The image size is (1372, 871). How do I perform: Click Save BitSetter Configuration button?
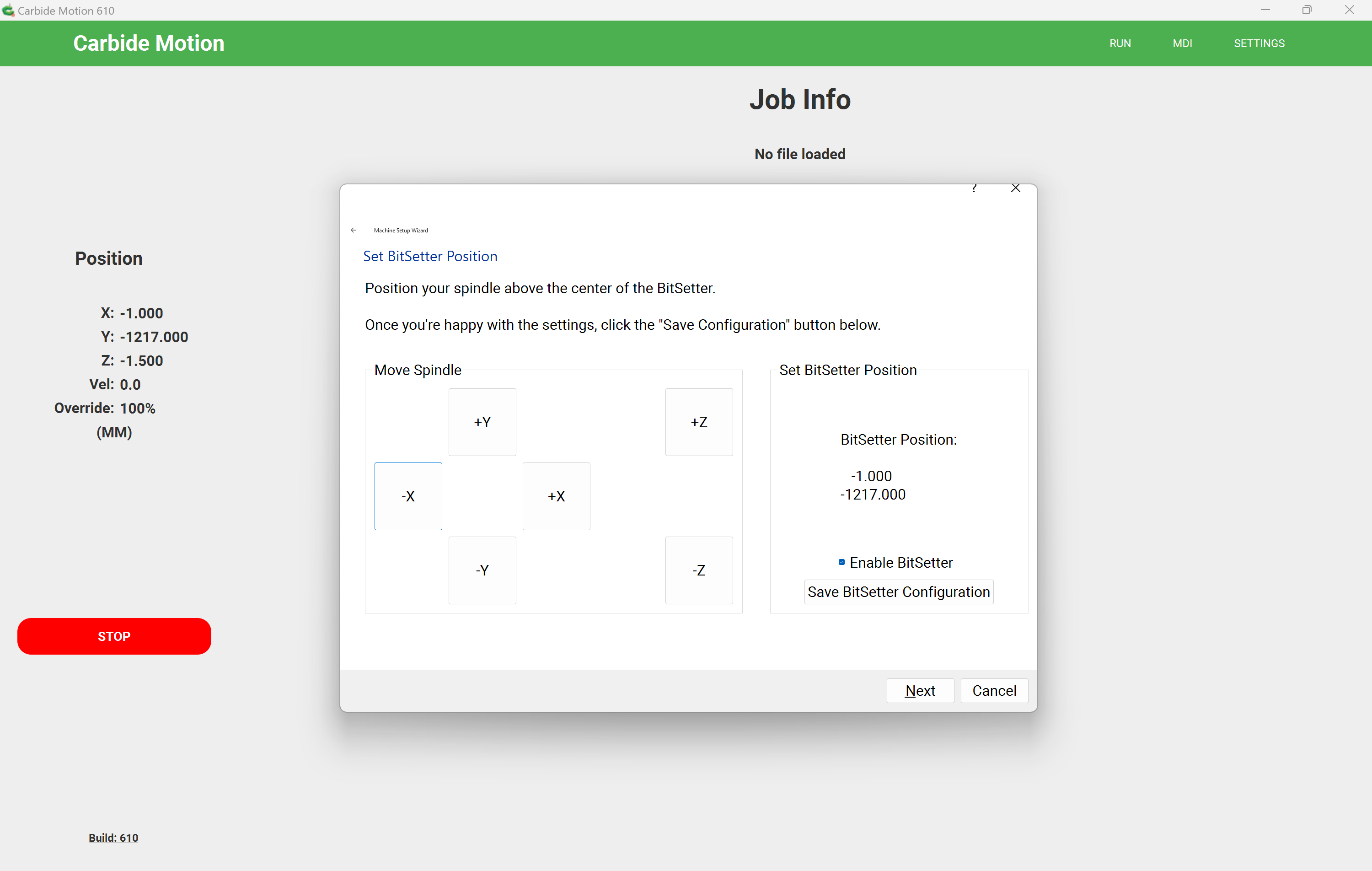tap(899, 591)
